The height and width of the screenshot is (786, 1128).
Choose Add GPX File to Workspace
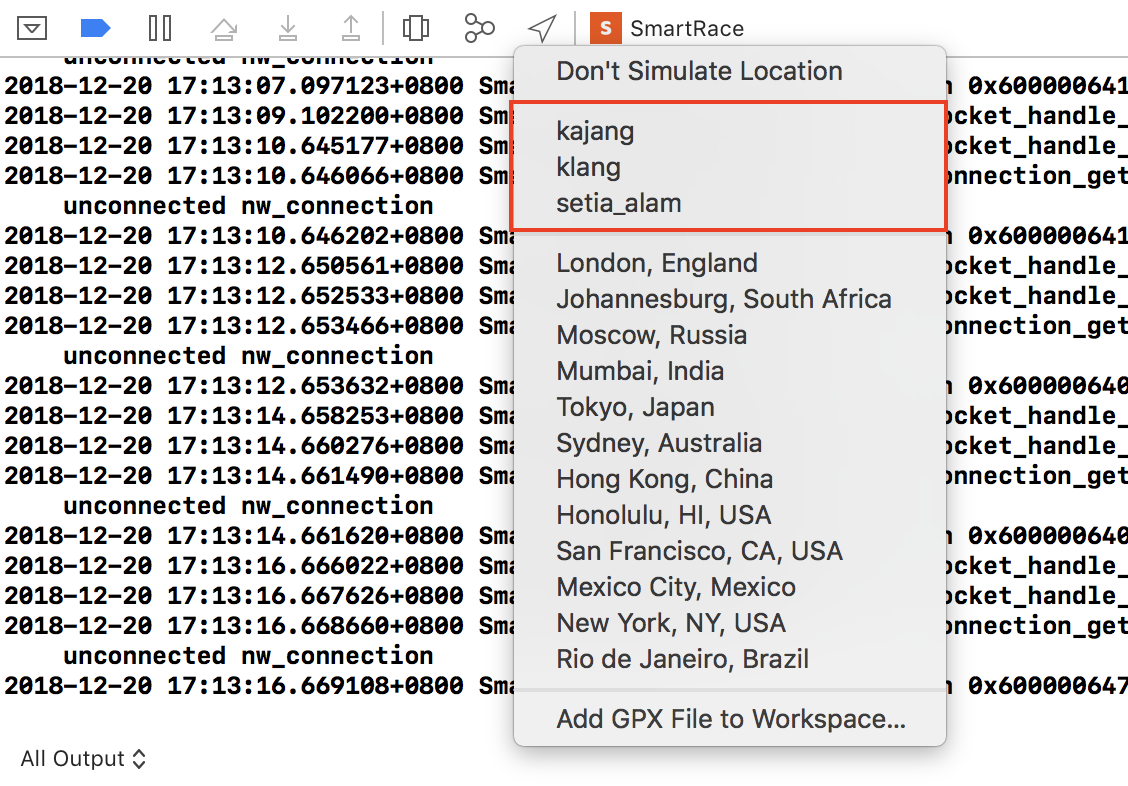point(729,719)
